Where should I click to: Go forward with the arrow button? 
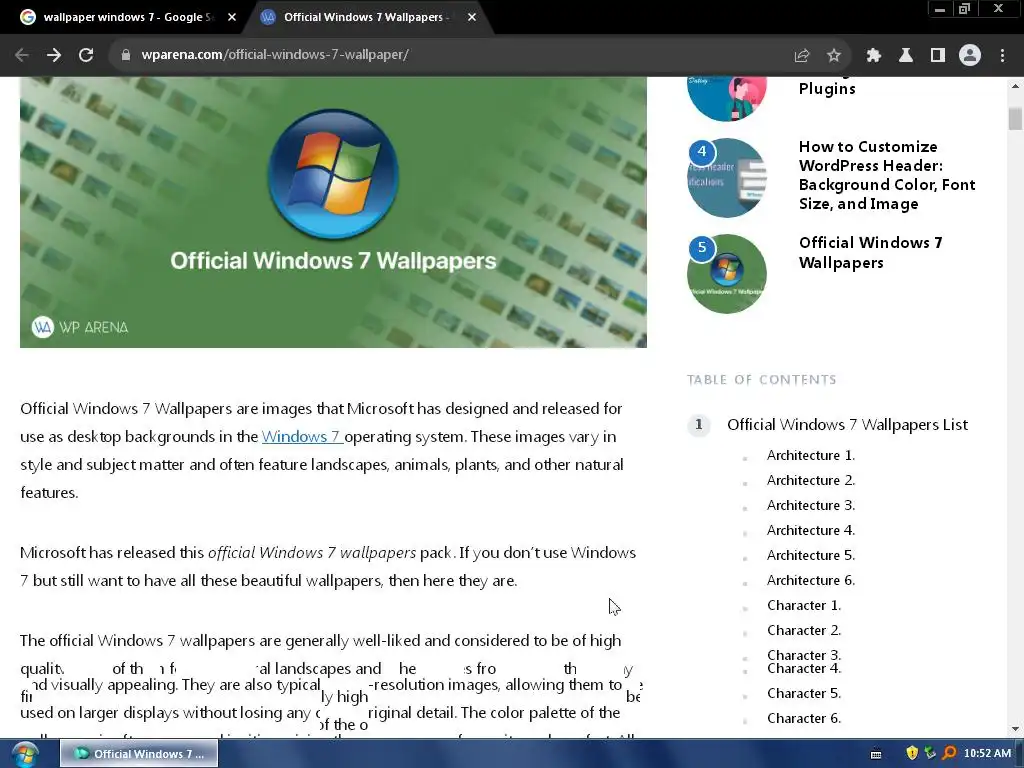click(x=54, y=55)
